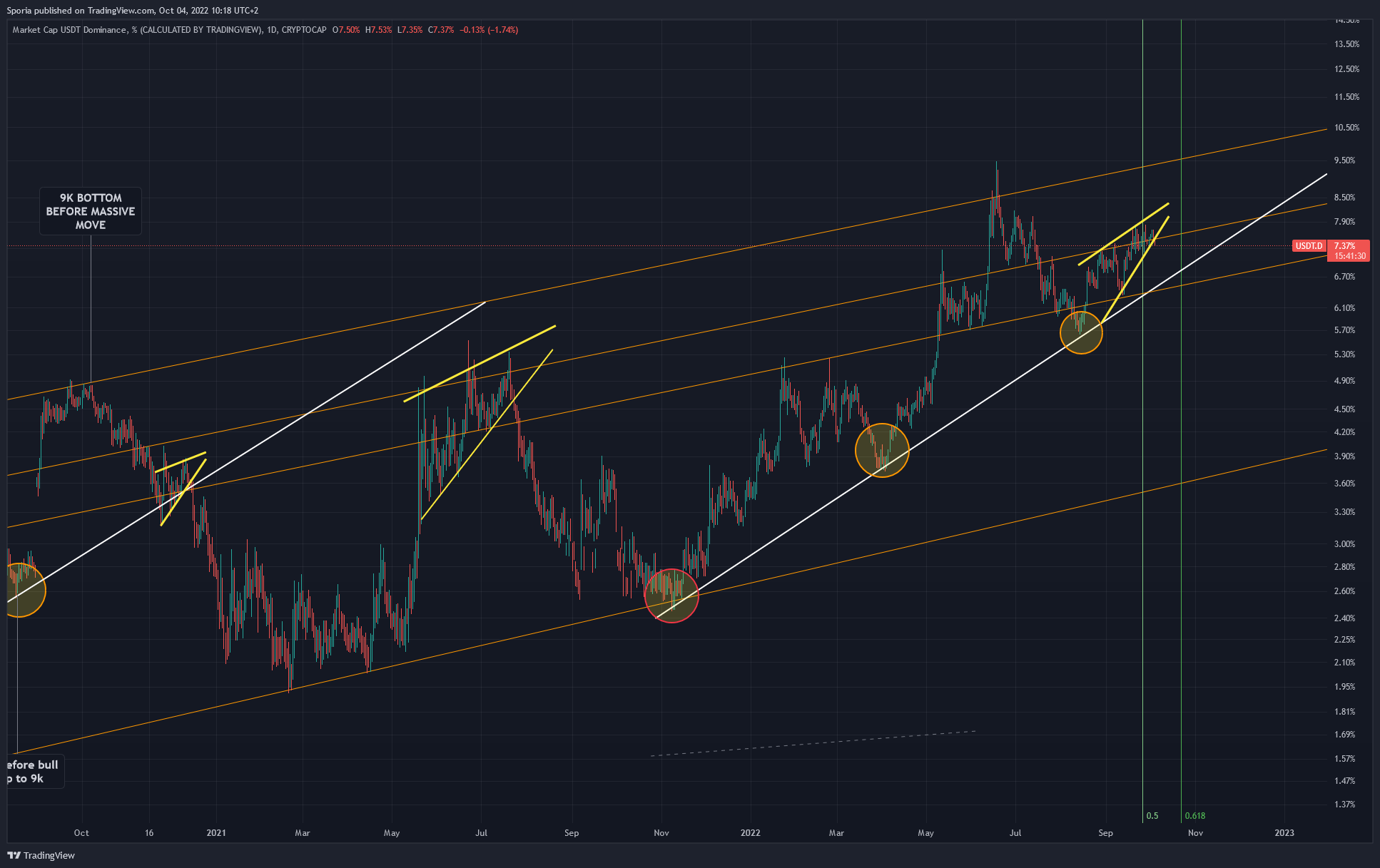Click the Mar label right after 2021

tap(303, 833)
